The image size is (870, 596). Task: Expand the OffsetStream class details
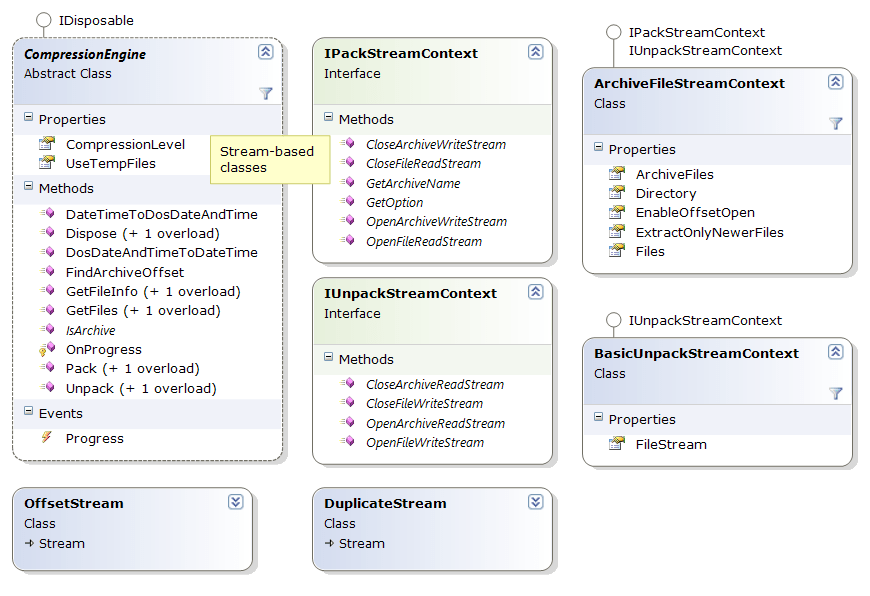tap(237, 503)
